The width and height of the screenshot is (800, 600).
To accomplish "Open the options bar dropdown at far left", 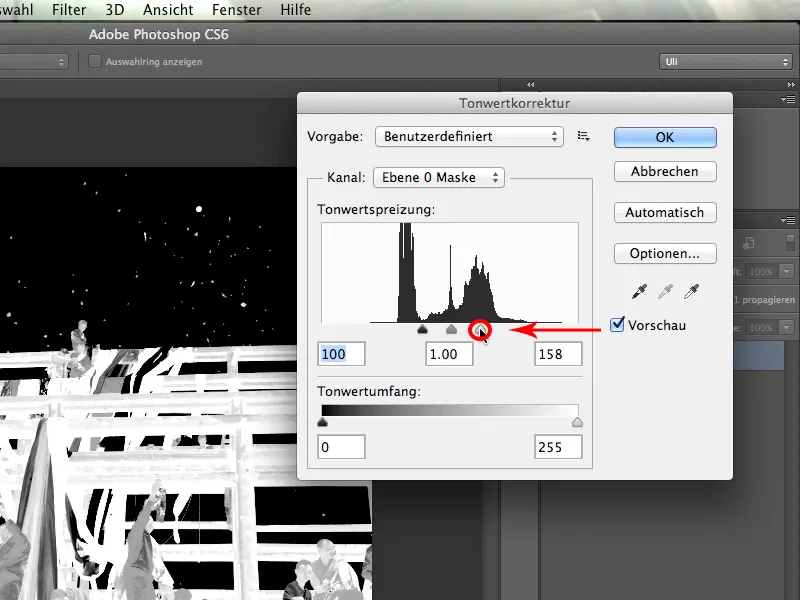I will (34, 62).
